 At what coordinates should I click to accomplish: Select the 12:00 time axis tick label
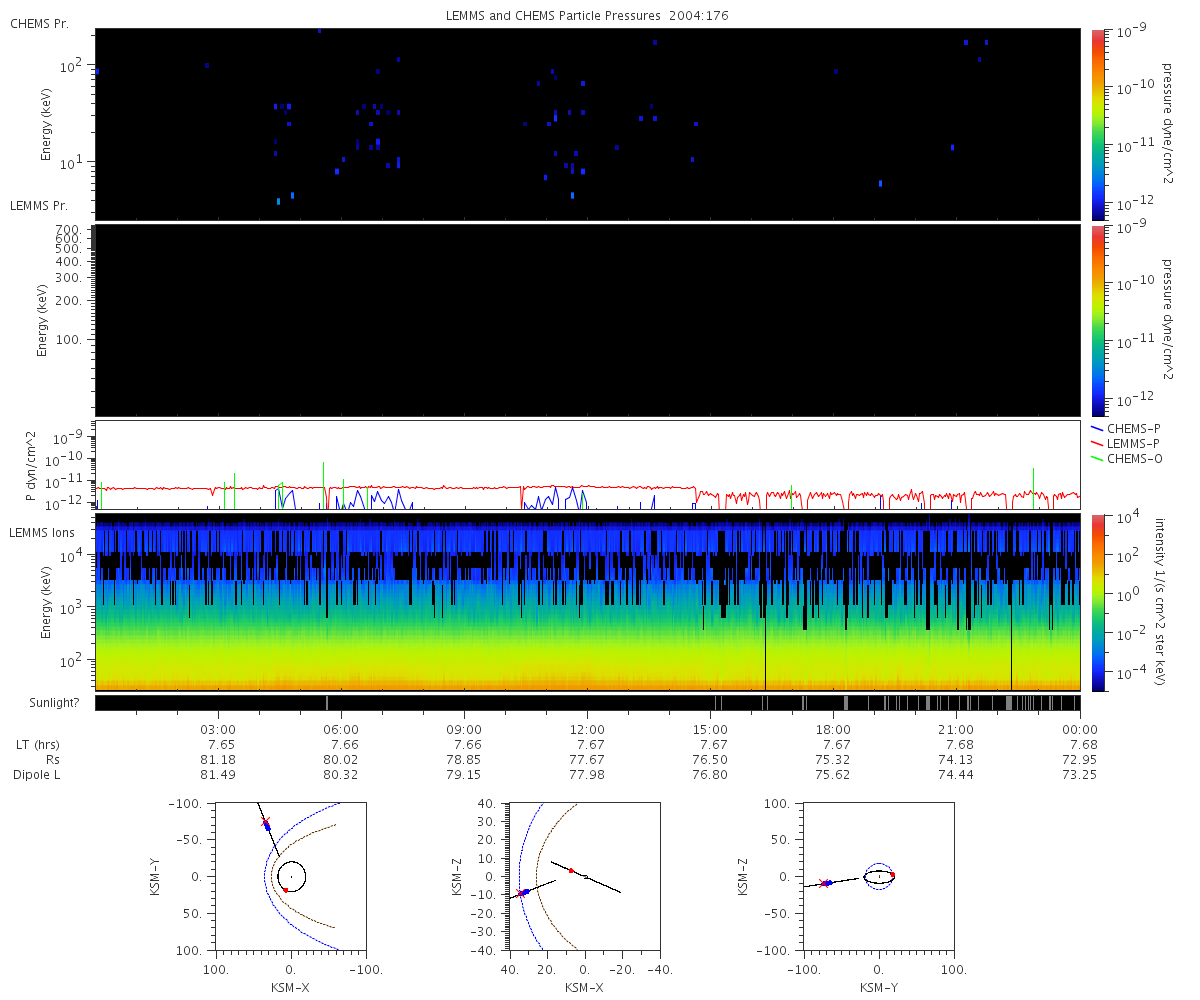(587, 729)
